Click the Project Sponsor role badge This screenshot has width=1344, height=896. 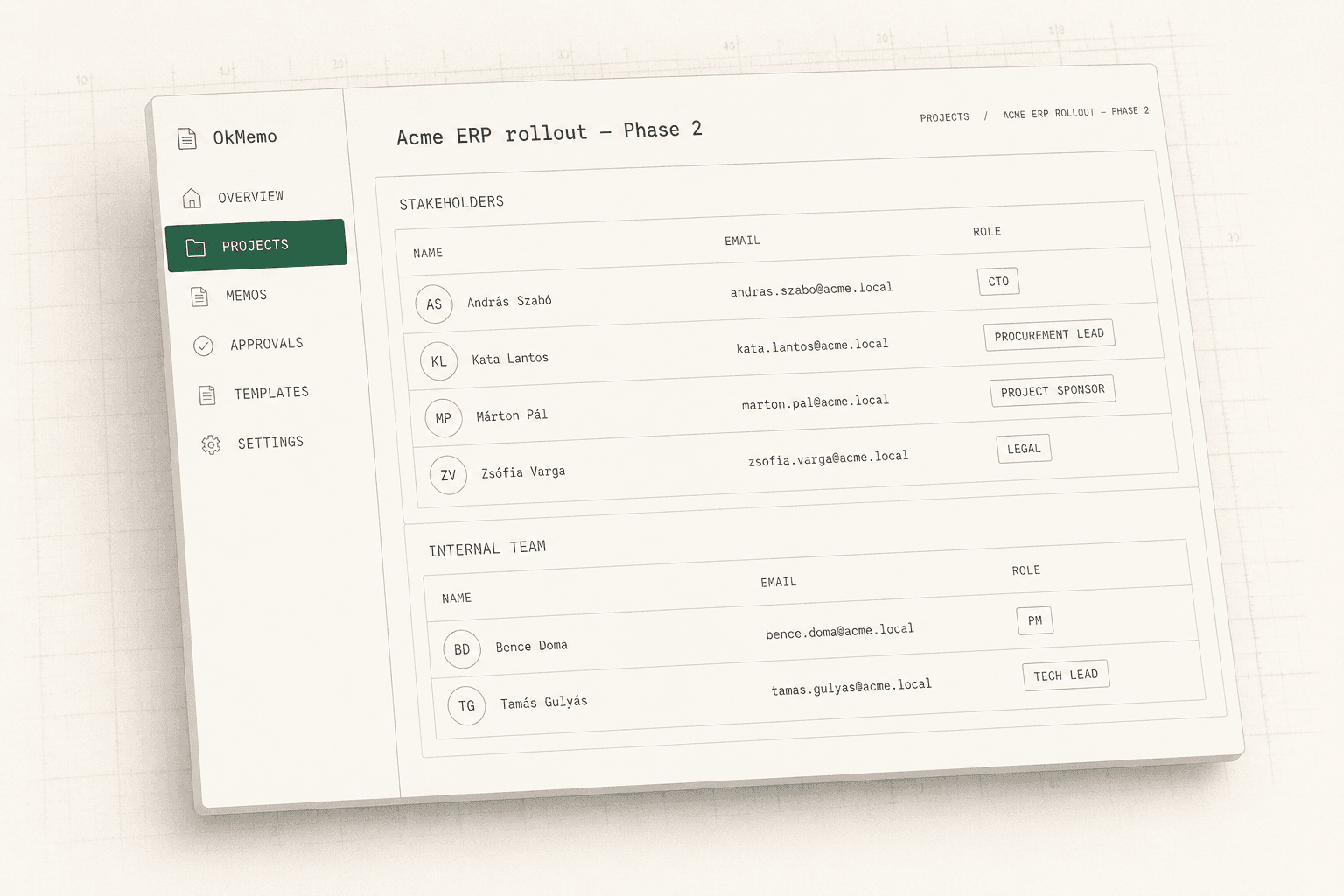coord(1053,390)
